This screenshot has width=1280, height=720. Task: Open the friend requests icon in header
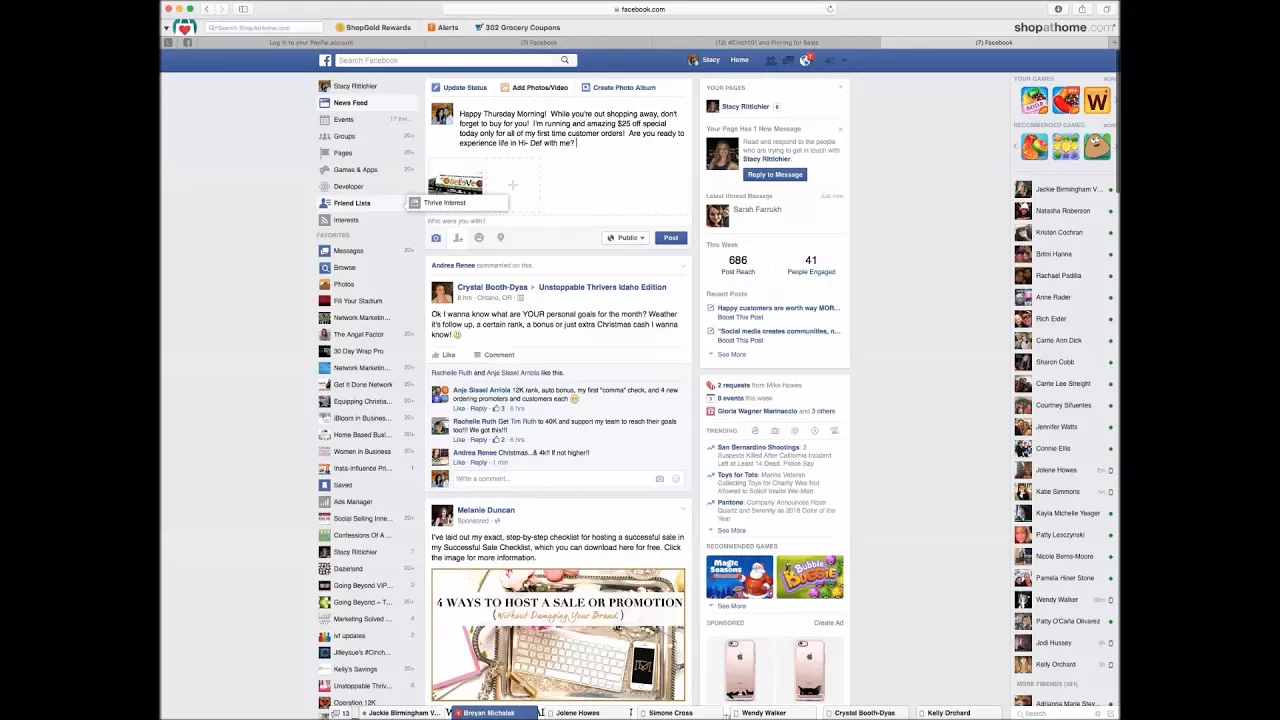click(771, 60)
